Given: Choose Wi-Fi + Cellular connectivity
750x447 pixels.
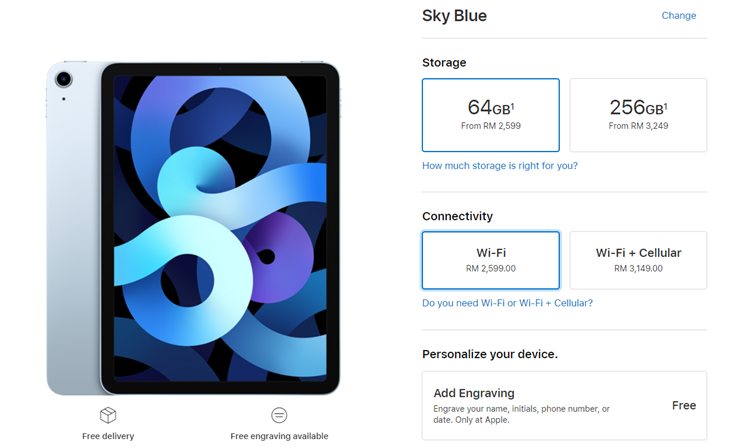Looking at the screenshot, I should 638,261.
